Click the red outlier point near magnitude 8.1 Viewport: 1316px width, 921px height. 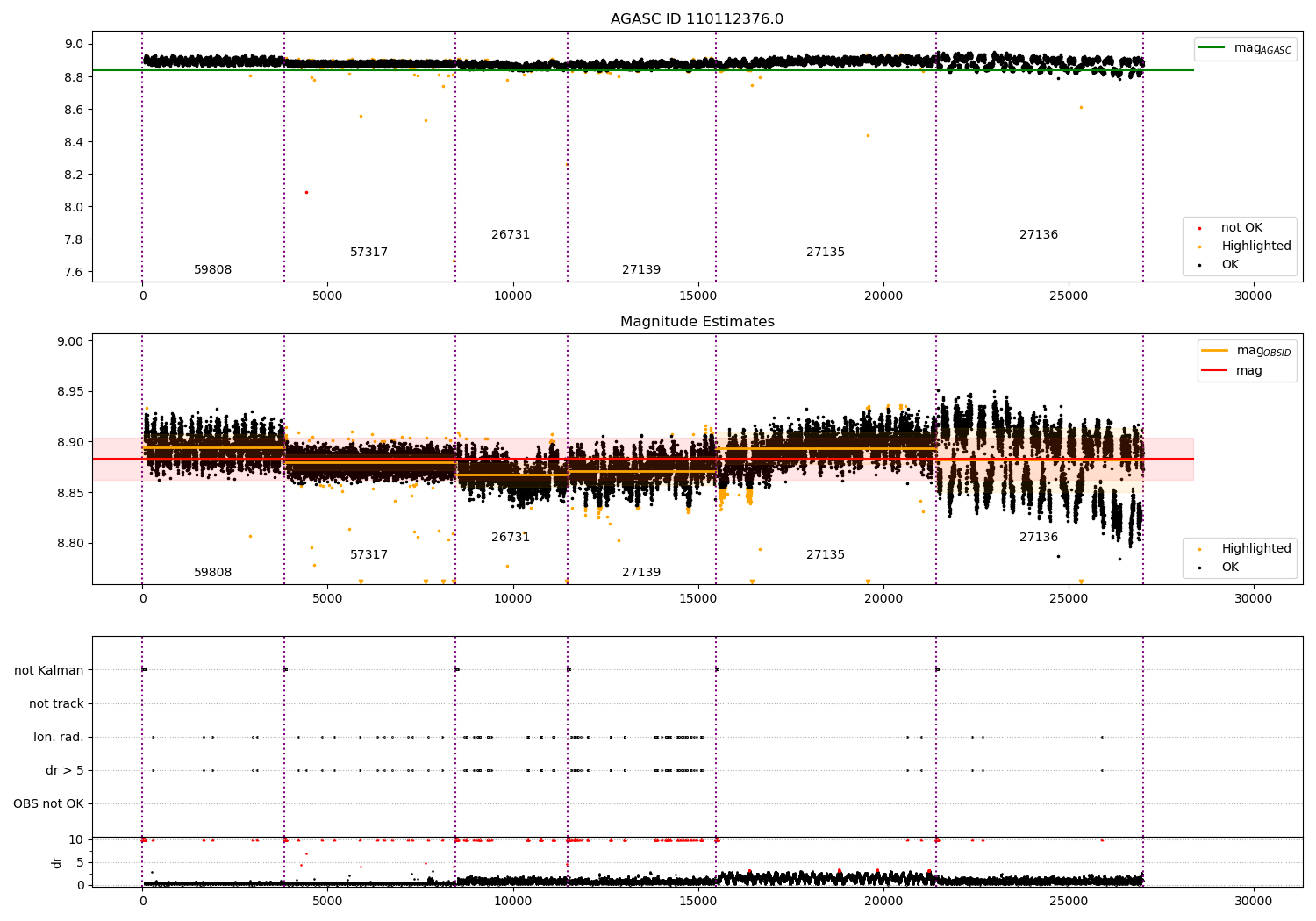(x=306, y=192)
